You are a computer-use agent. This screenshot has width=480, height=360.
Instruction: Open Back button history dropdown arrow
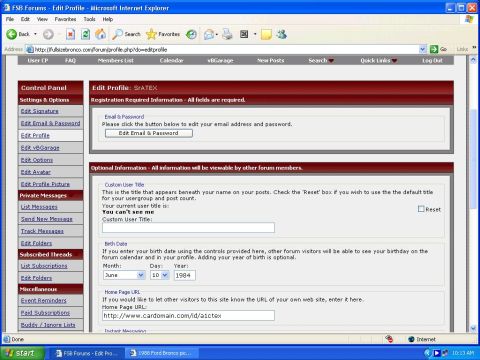tap(35, 34)
